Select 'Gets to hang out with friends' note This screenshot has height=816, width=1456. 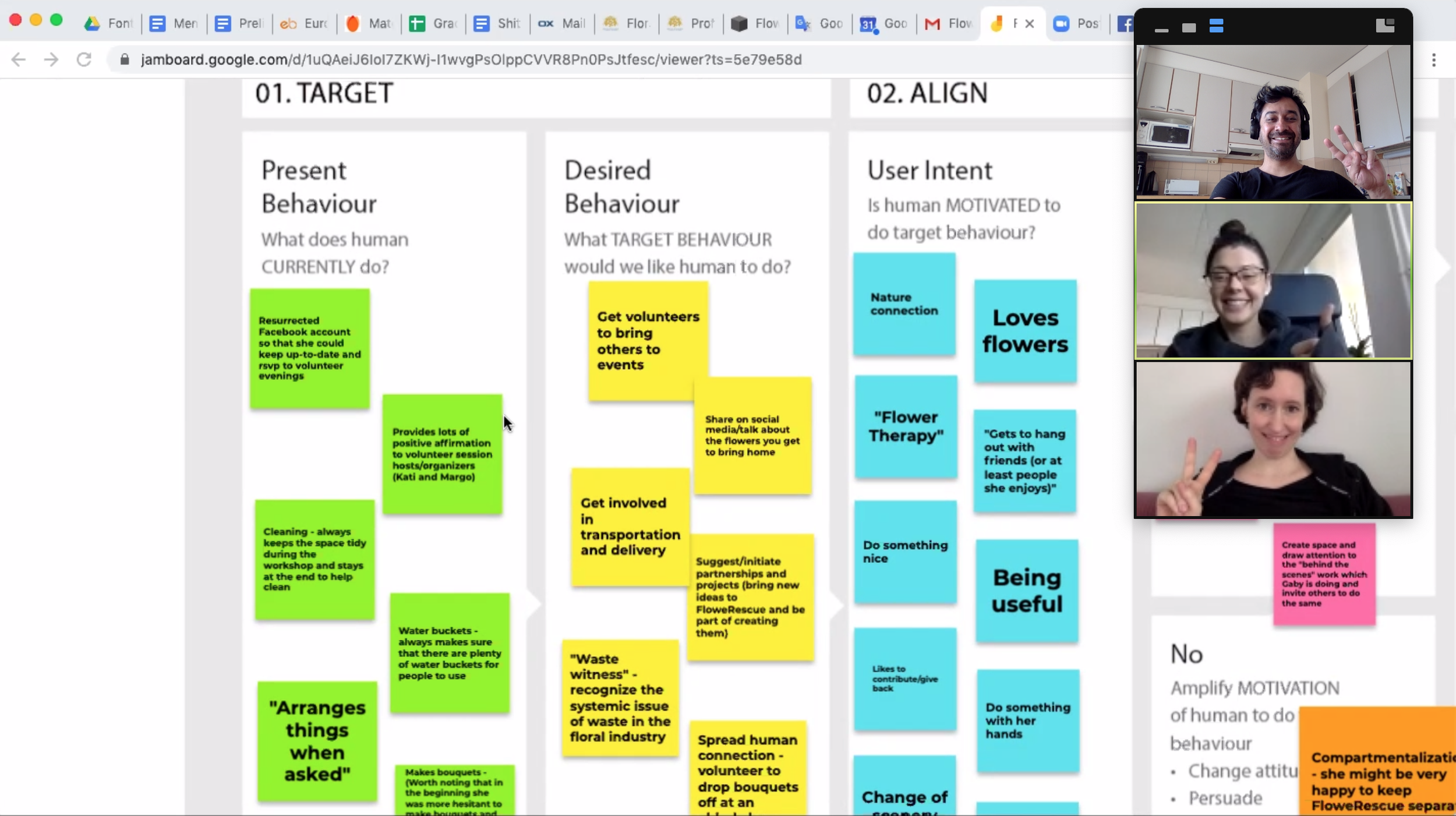click(x=1025, y=461)
